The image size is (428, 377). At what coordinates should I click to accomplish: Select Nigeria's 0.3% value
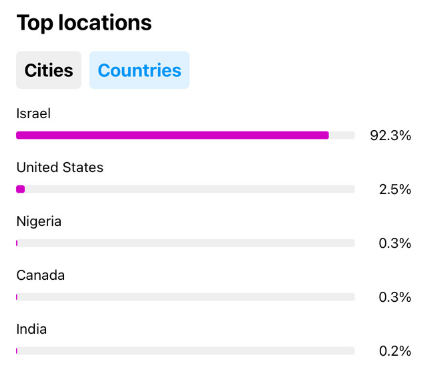click(x=395, y=243)
